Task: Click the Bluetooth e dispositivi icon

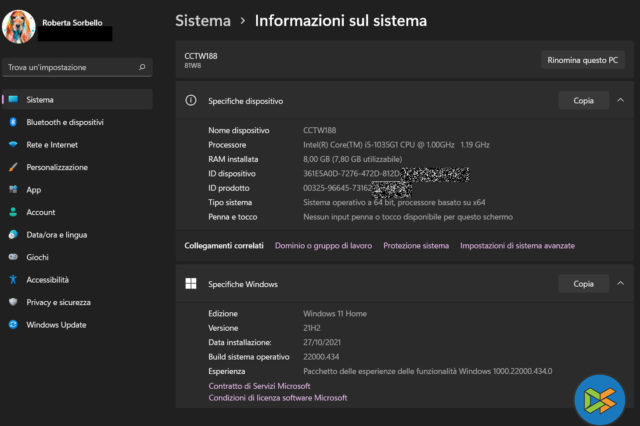Action: tap(13, 122)
